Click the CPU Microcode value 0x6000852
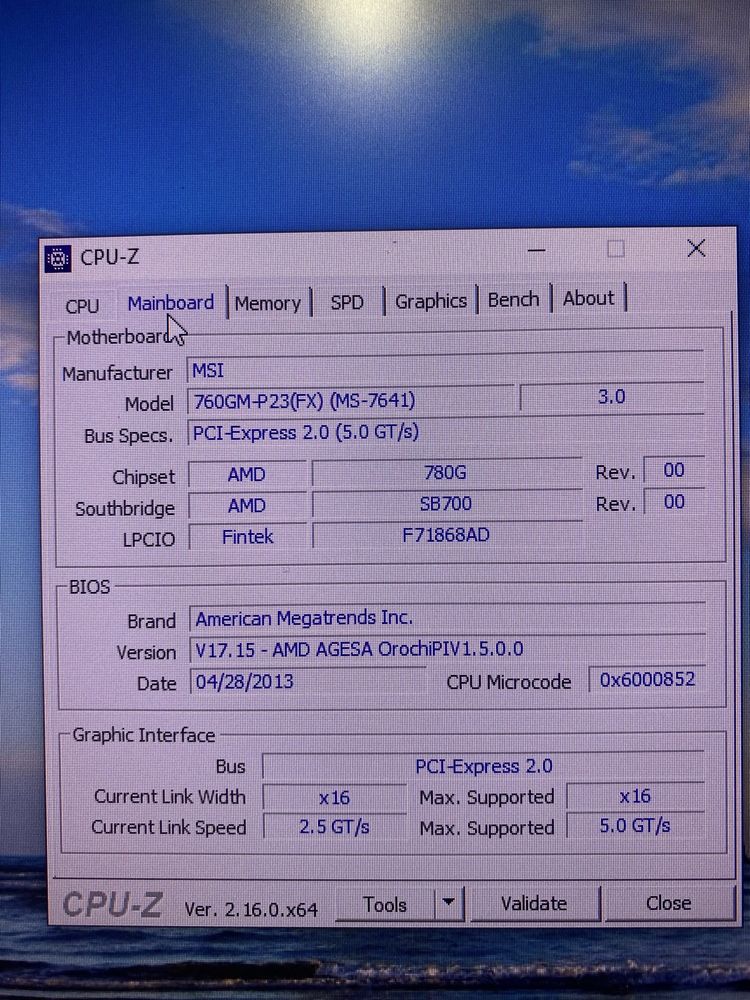 pos(647,679)
